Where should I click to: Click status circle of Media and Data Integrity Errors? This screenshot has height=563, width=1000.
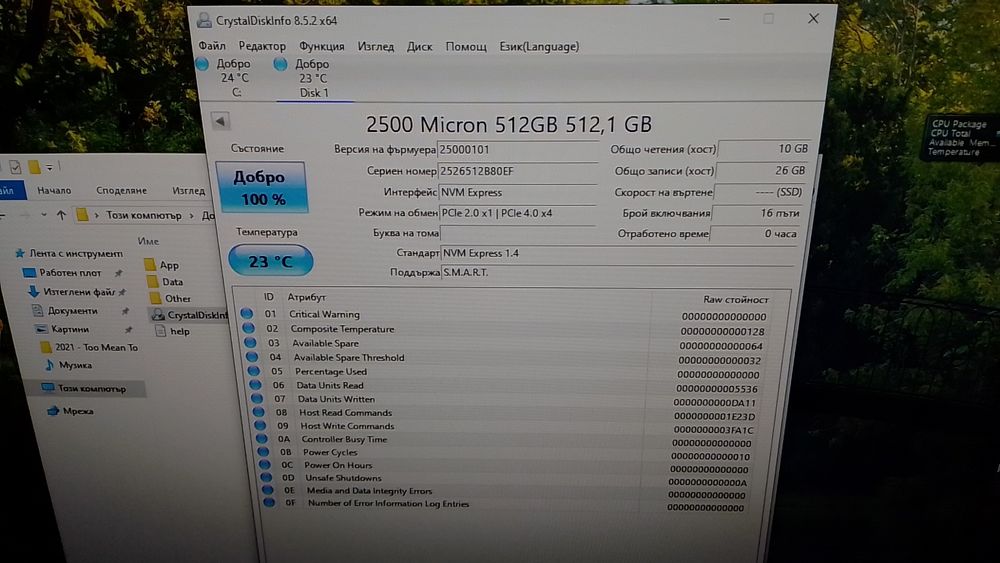[268, 490]
